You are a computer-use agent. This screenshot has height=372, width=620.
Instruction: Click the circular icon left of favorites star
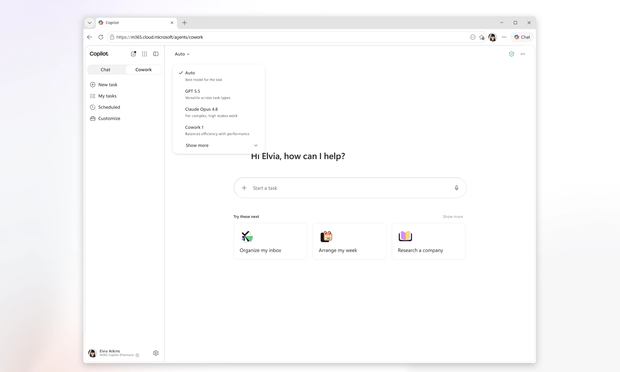[473, 37]
